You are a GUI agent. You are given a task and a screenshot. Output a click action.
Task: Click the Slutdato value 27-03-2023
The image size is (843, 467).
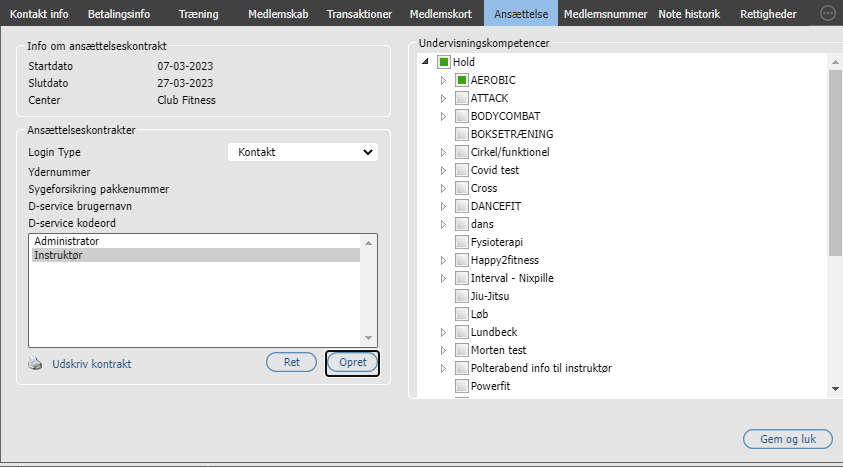click(x=185, y=83)
